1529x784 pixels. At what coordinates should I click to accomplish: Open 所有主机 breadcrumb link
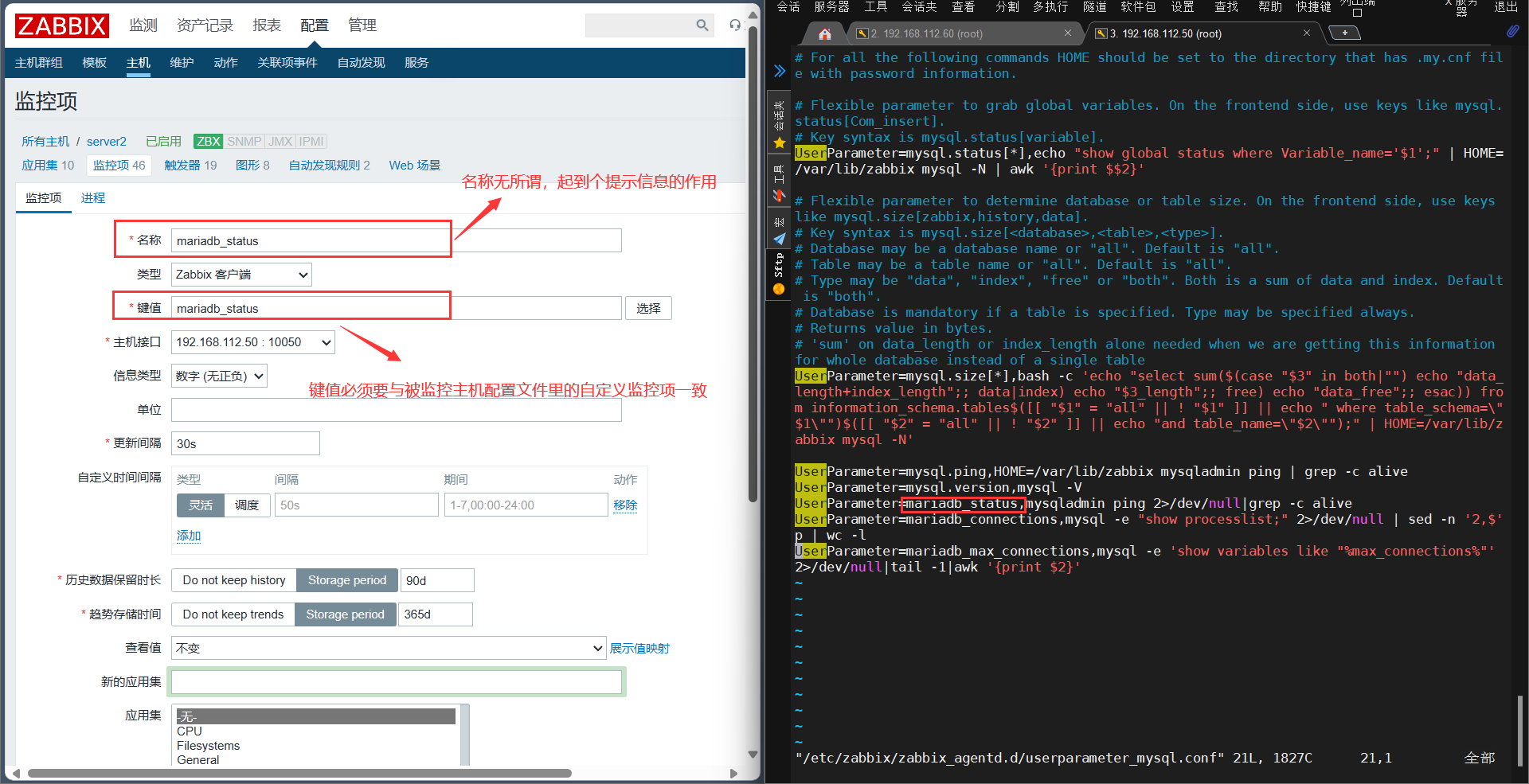click(x=45, y=142)
